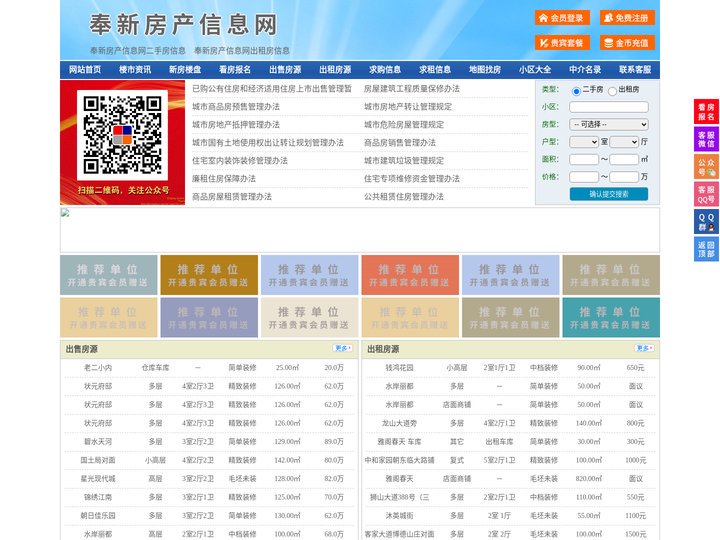This screenshot has width=720, height=540.
Task: Open 楼市资讯 navigation item
Action: pyautogui.click(x=135, y=70)
